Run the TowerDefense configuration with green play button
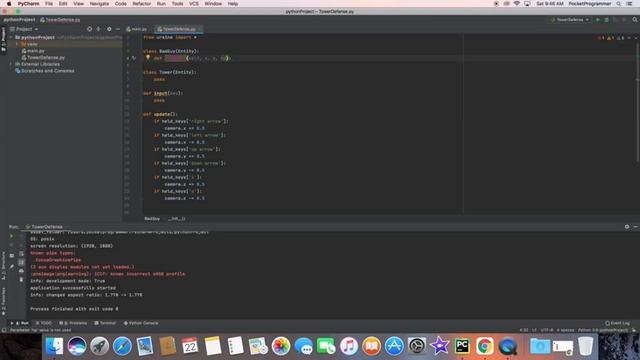The width and height of the screenshot is (640, 360). coord(598,20)
